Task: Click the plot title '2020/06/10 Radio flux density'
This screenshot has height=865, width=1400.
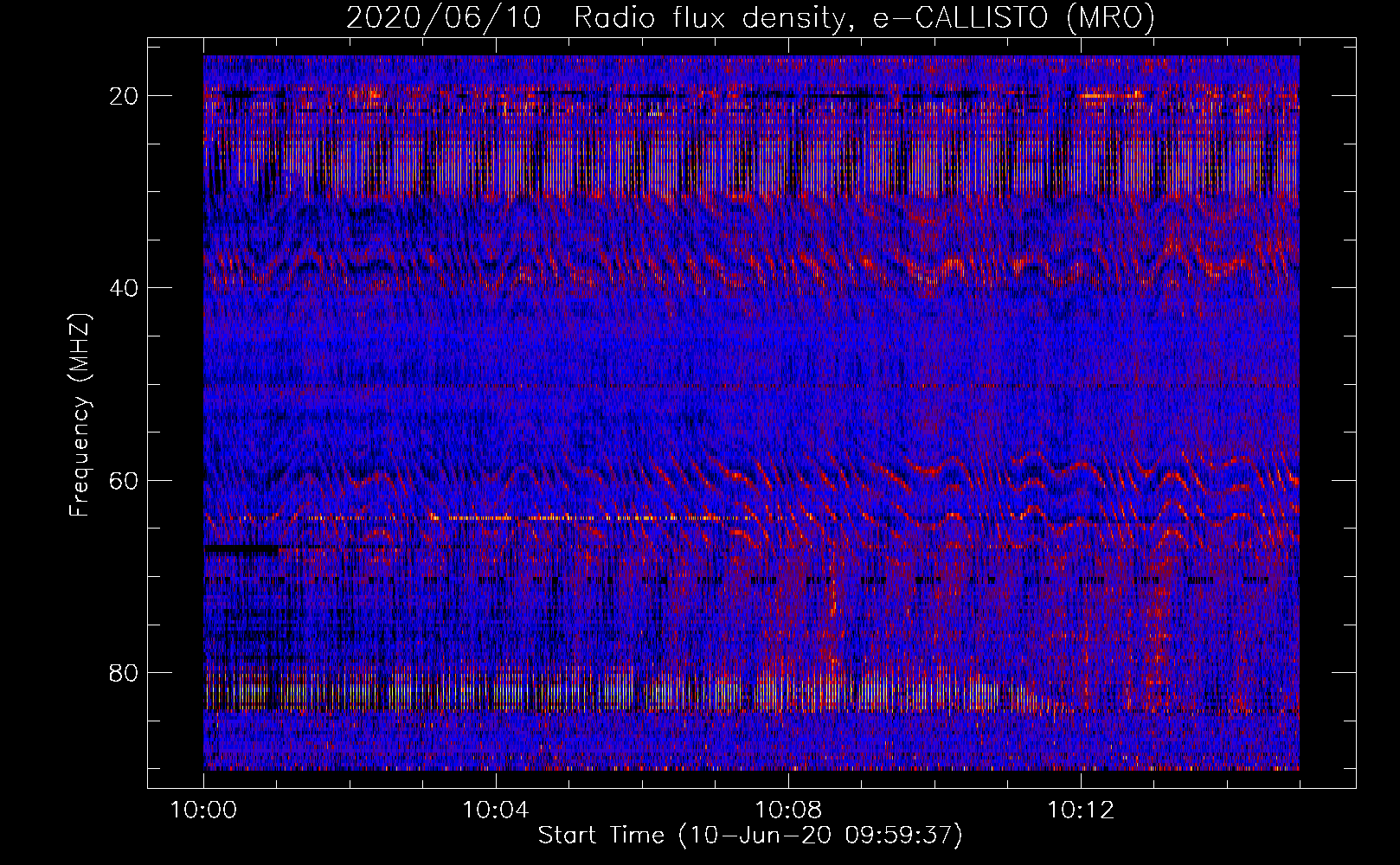Action: tap(750, 17)
